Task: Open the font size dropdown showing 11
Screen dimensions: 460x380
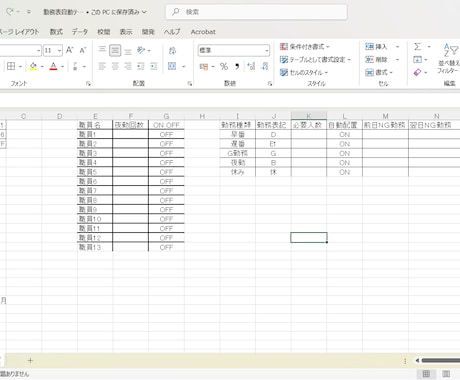Action: click(59, 51)
